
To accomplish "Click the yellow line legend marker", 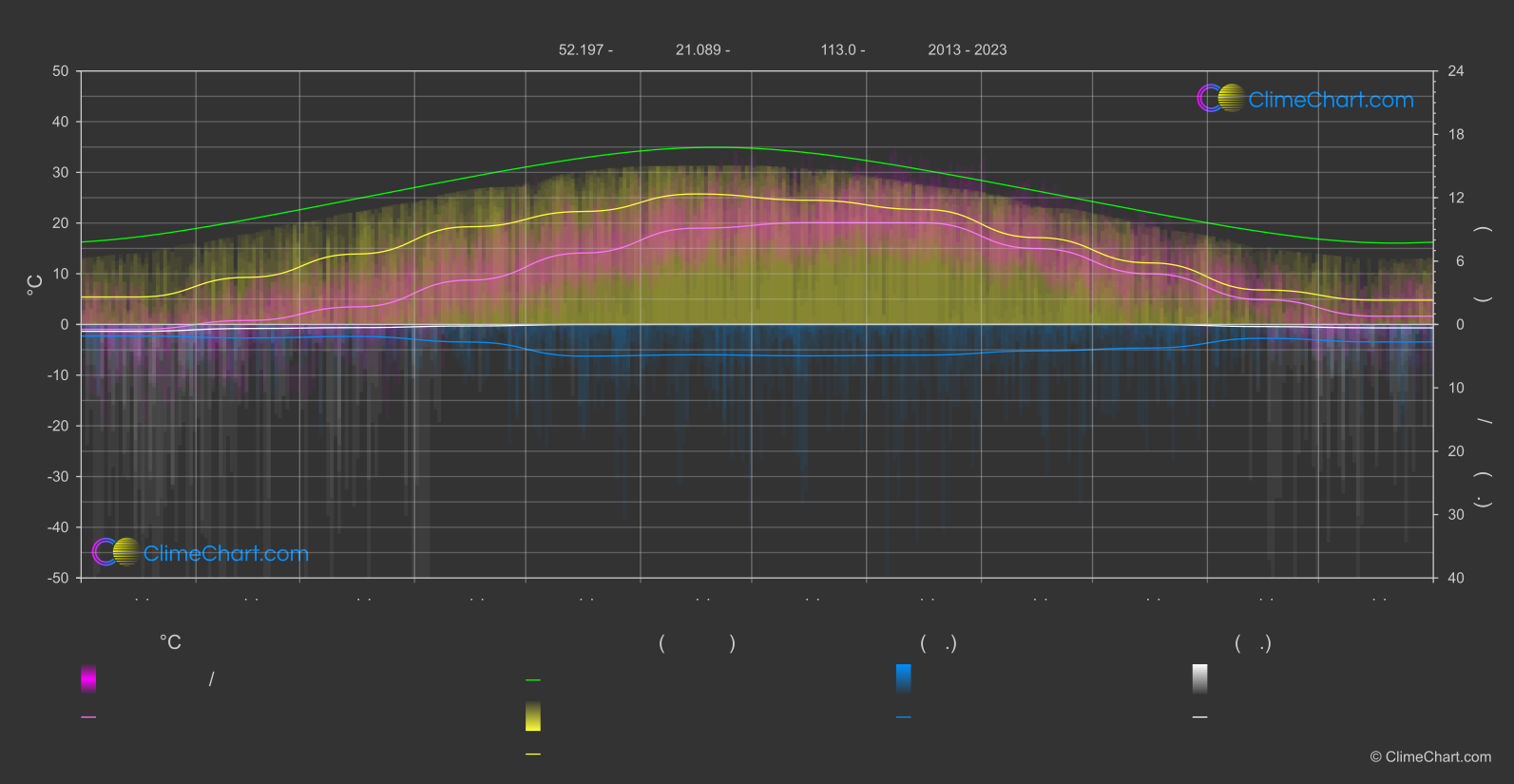I will click(533, 755).
